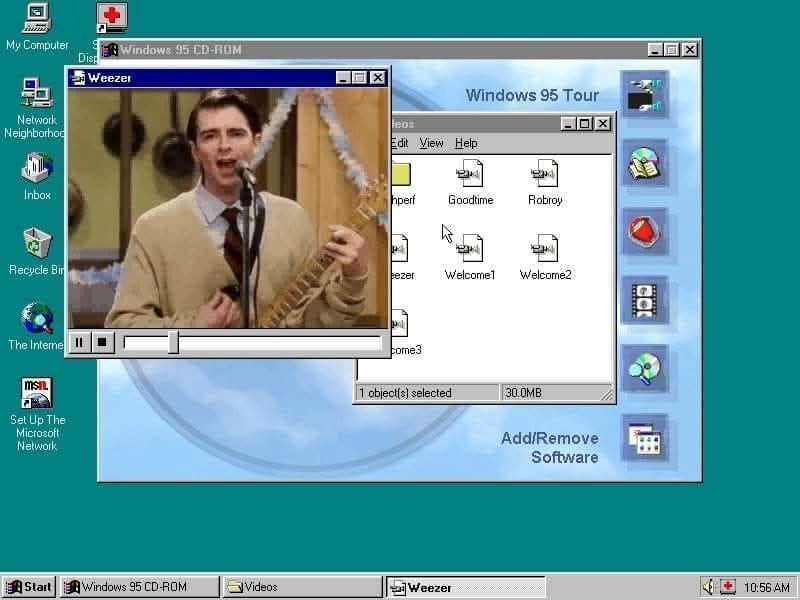Screen dimensions: 800x600
Task: Launch Set Up The Microsoft Network
Action: [37, 394]
